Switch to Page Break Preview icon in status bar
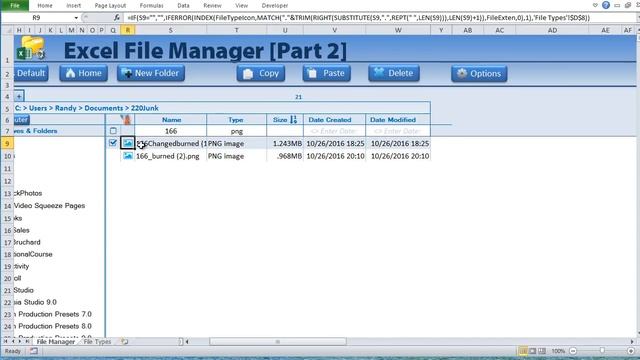This screenshot has width=640, height=360. tap(542, 351)
